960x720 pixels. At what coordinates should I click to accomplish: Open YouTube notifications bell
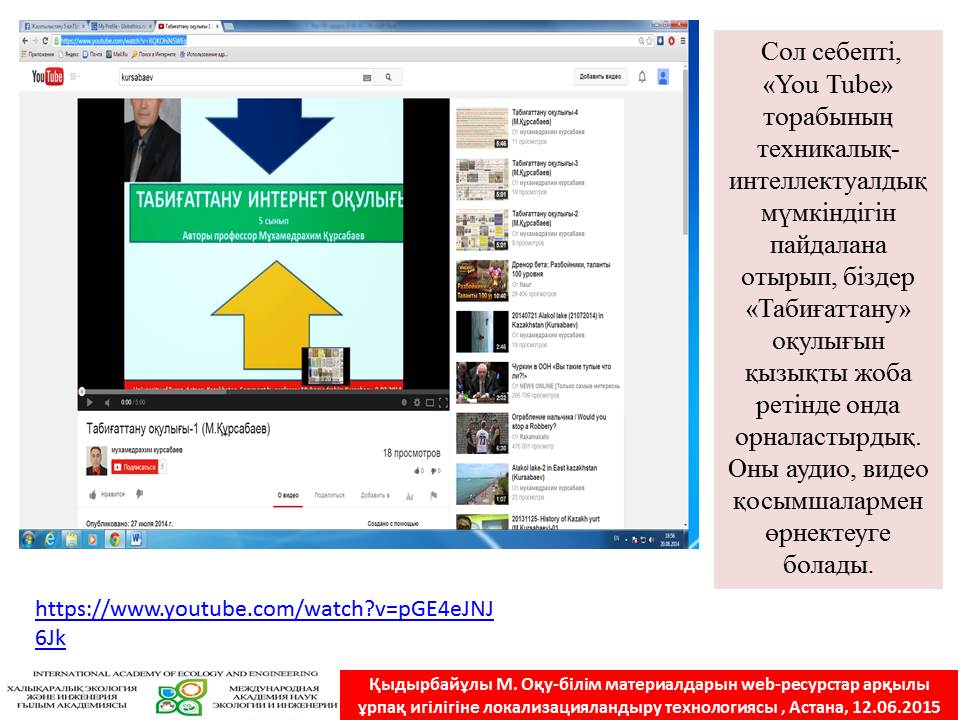tap(642, 77)
